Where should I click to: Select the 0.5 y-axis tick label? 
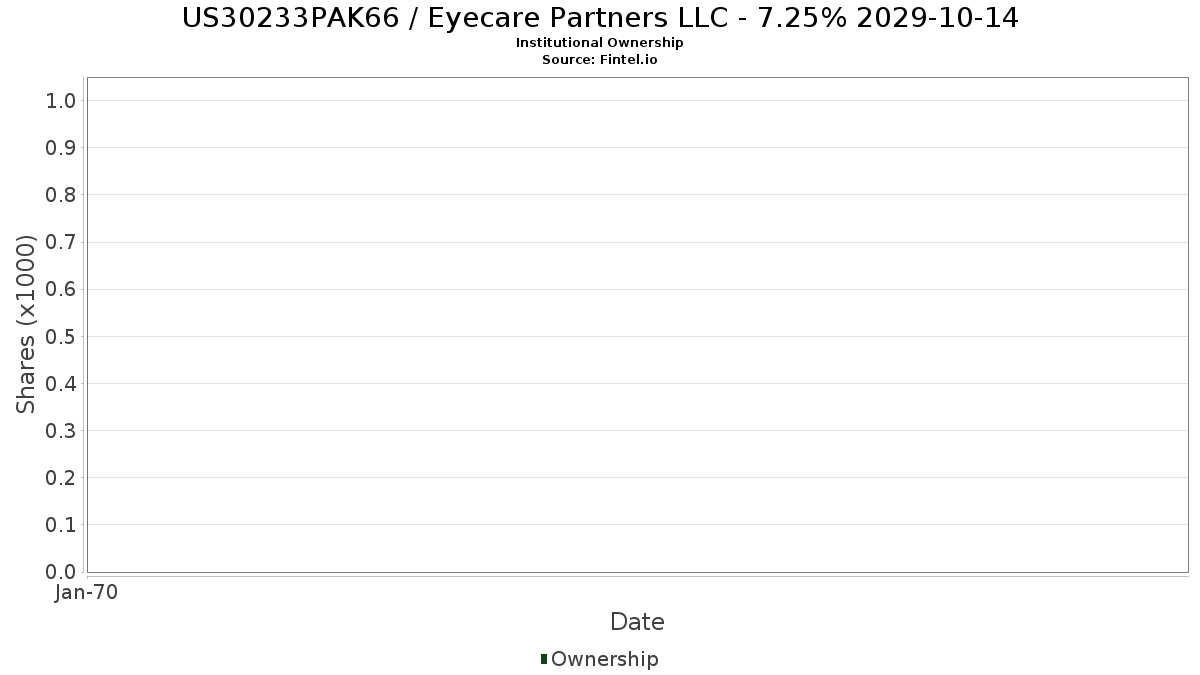coord(61,336)
